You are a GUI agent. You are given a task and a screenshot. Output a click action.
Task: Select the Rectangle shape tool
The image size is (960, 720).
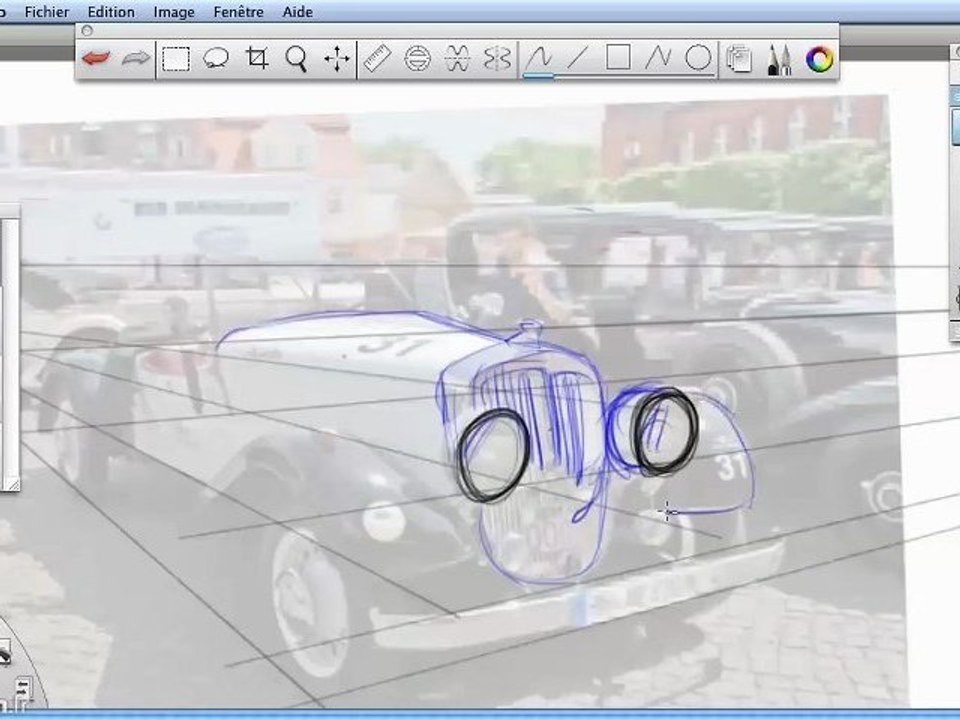(618, 58)
